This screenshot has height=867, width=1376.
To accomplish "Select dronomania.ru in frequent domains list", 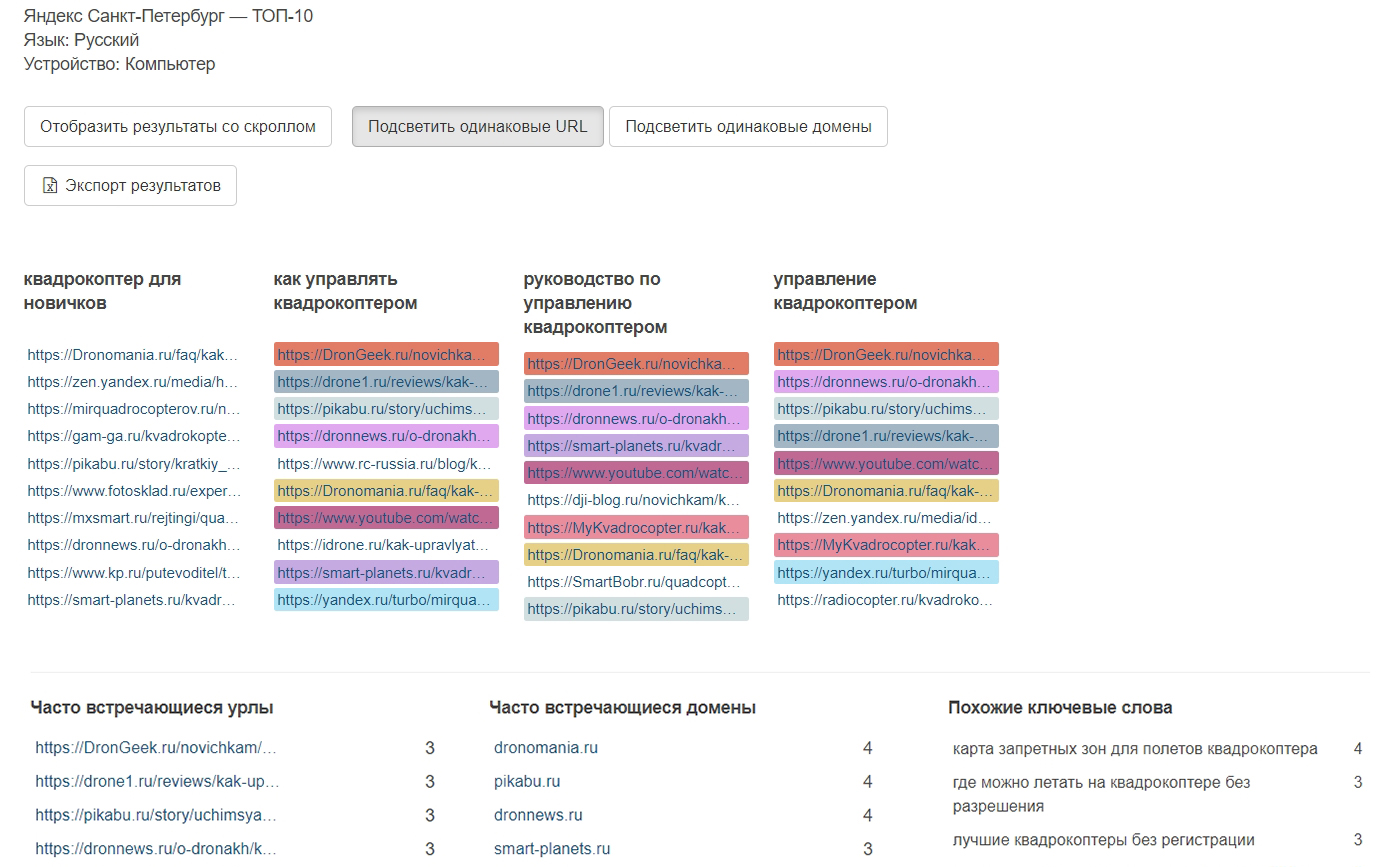I will 546,748.
